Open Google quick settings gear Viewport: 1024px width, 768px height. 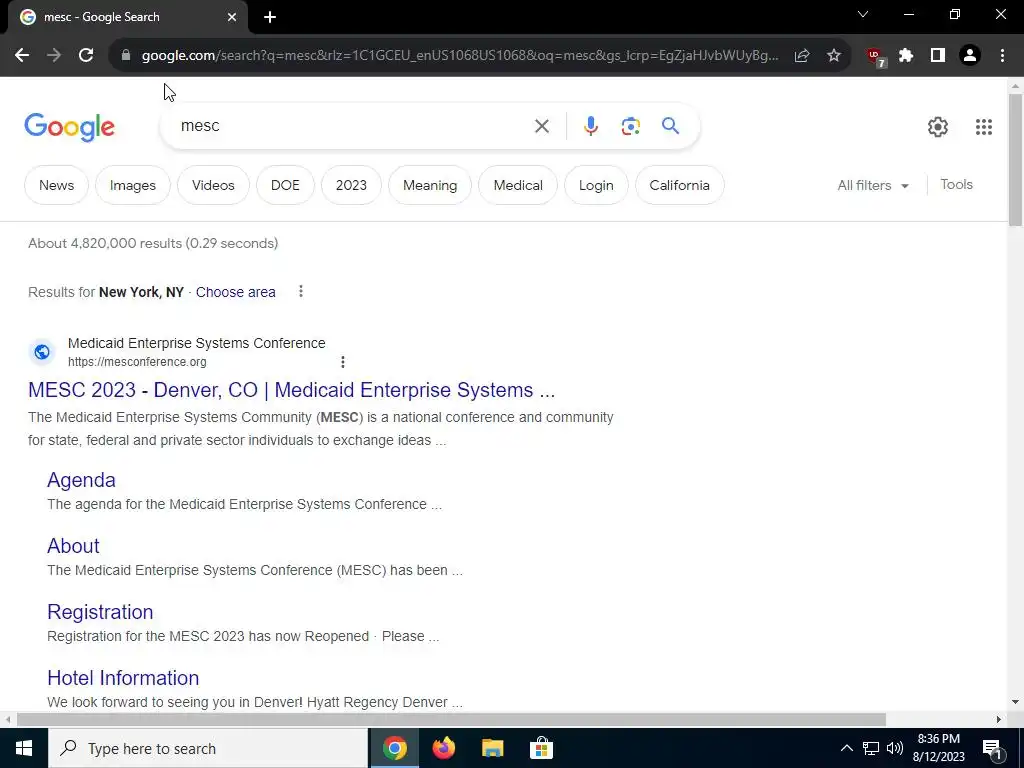[938, 127]
